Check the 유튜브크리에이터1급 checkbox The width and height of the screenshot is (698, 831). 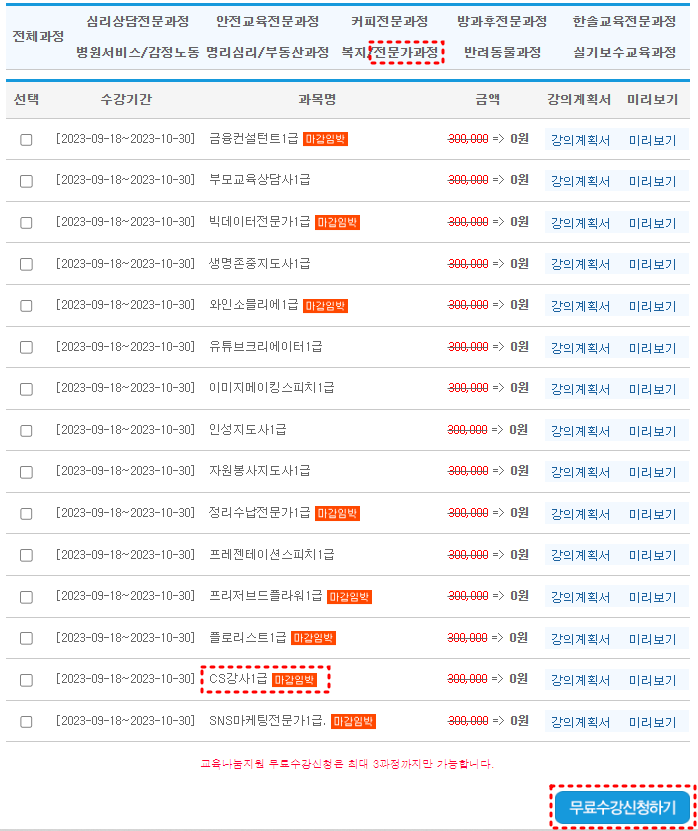pos(26,347)
